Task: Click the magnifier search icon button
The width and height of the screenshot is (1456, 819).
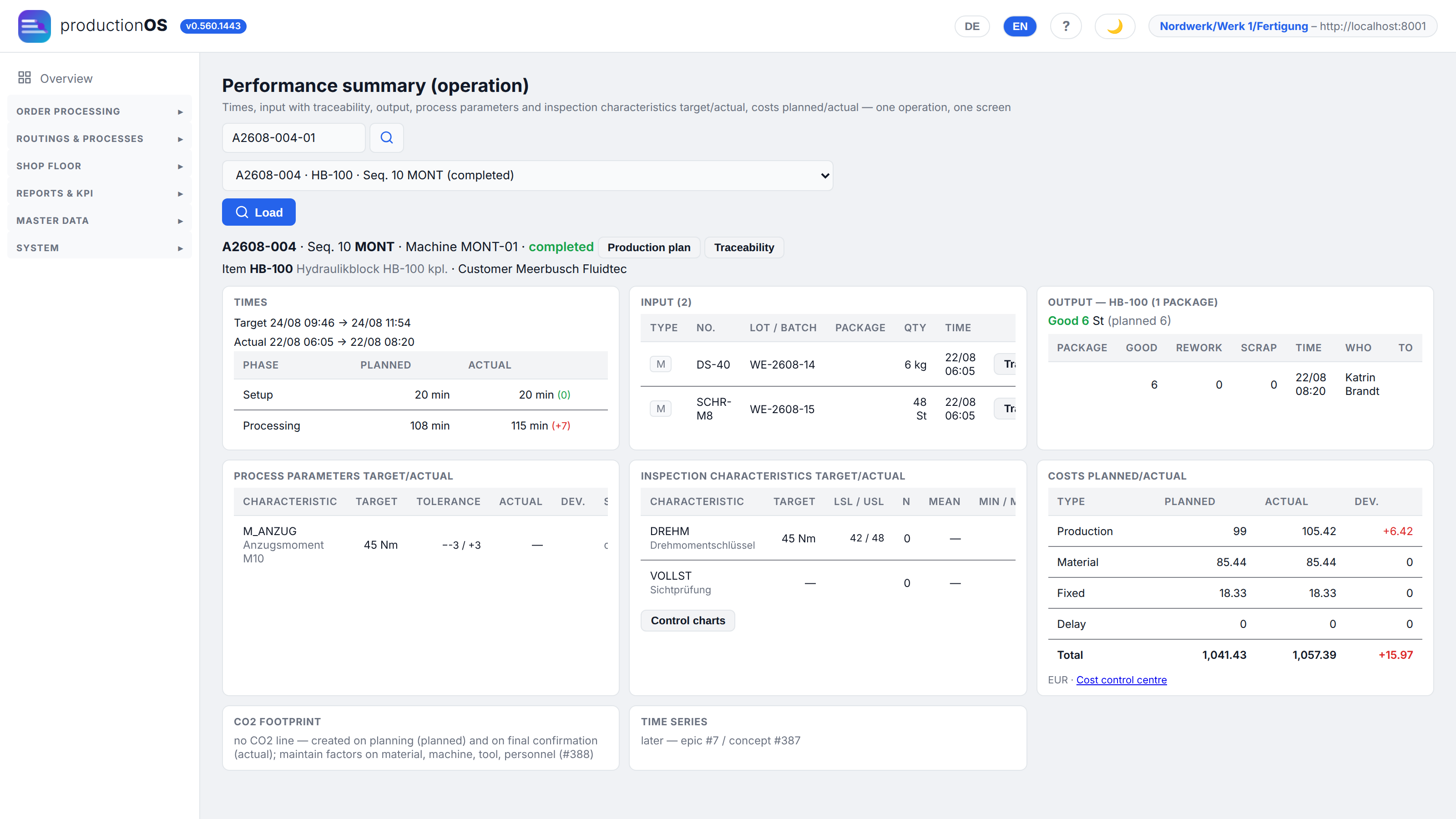Action: tap(387, 137)
